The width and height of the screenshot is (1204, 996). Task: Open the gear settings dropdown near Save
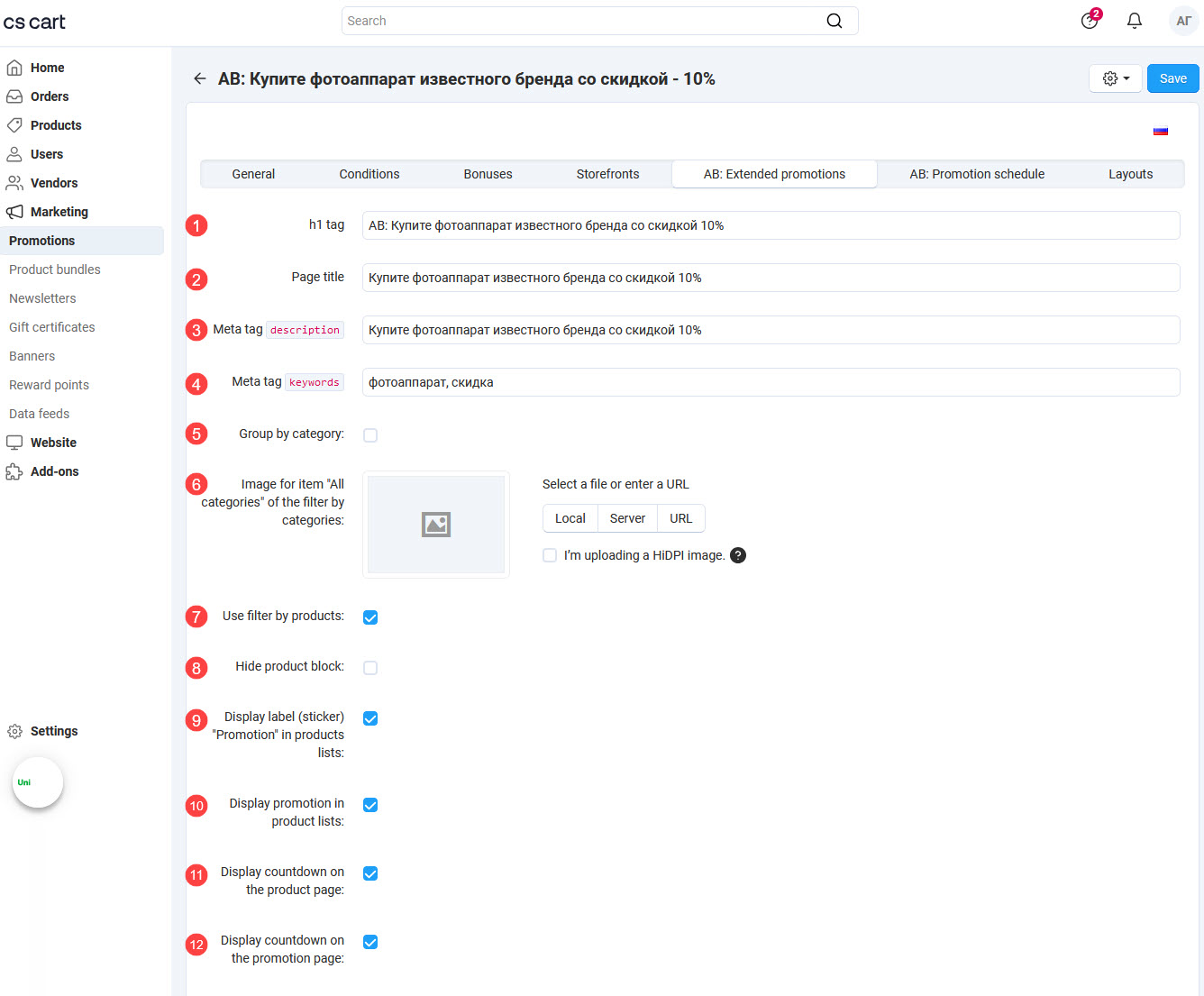coord(1116,78)
